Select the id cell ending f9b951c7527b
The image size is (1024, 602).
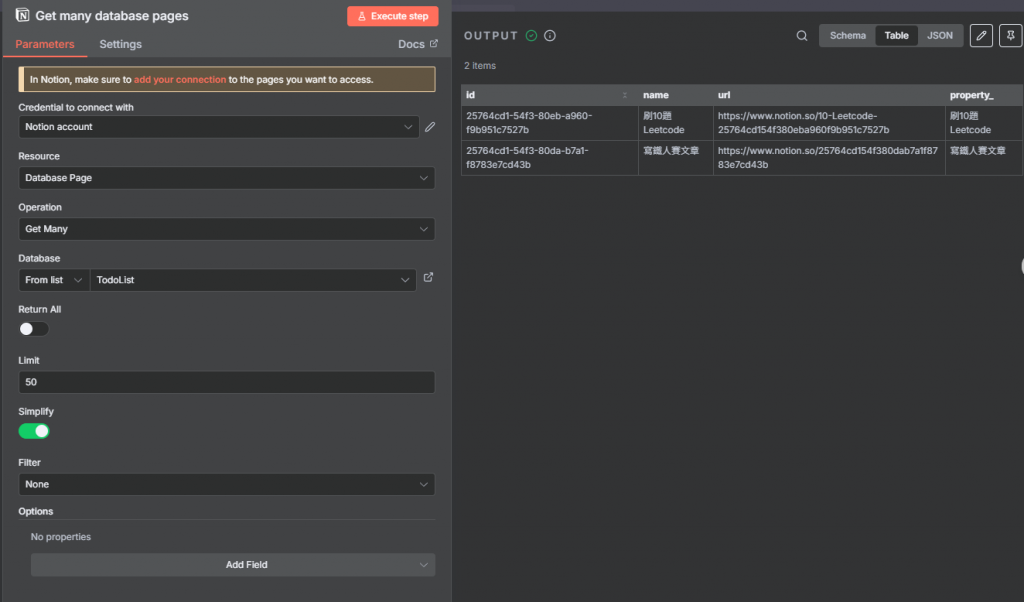click(549, 123)
